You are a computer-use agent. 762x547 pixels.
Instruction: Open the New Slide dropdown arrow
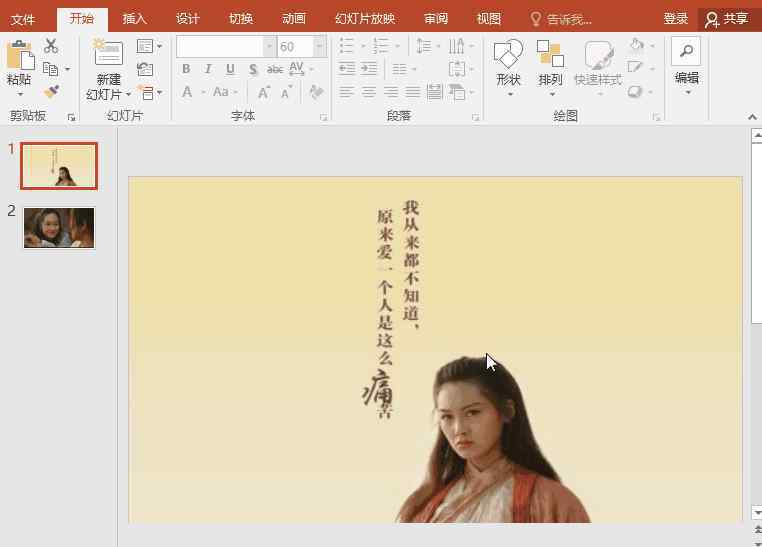pyautogui.click(x=128, y=94)
